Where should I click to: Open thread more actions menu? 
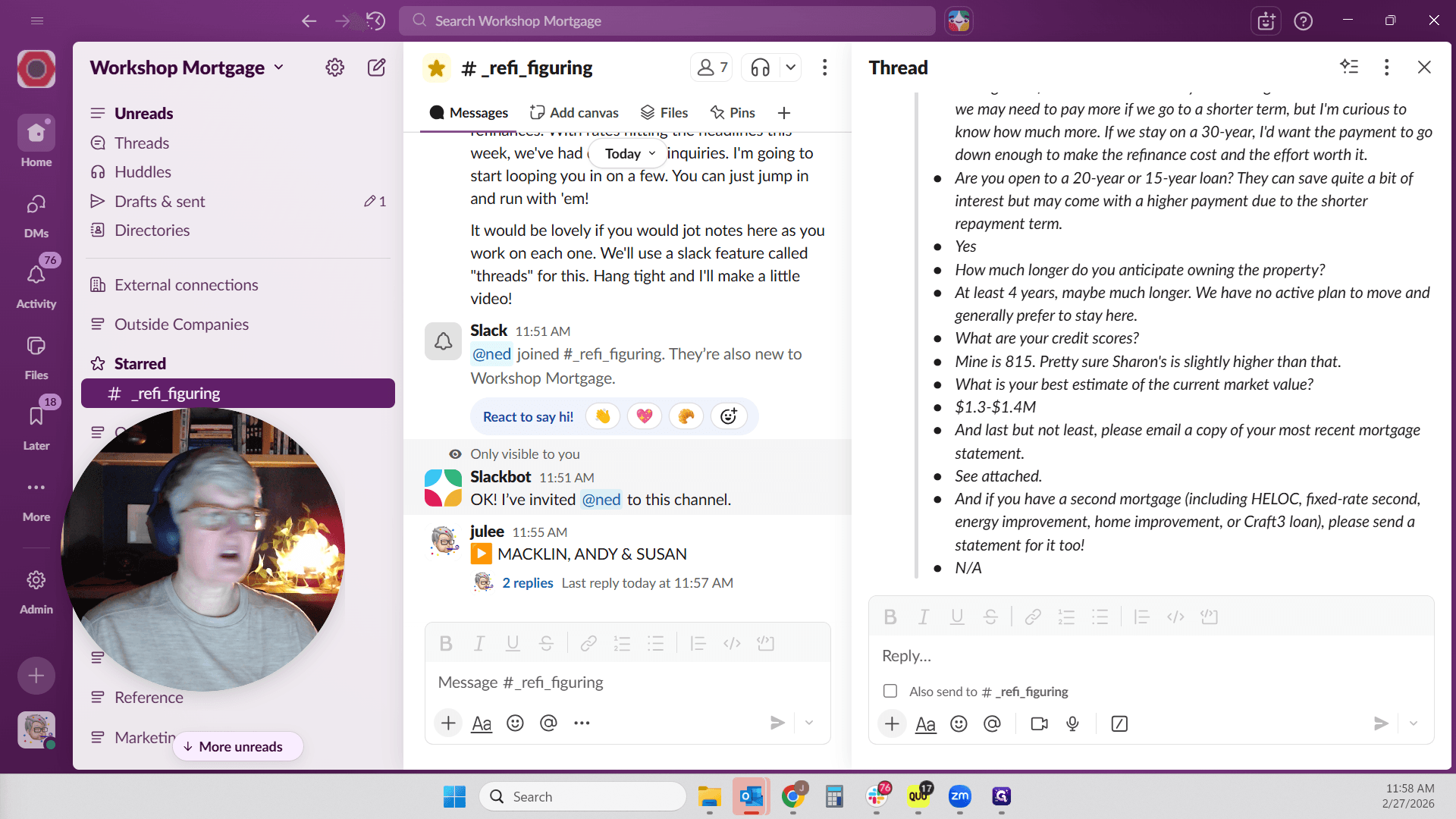click(1386, 67)
